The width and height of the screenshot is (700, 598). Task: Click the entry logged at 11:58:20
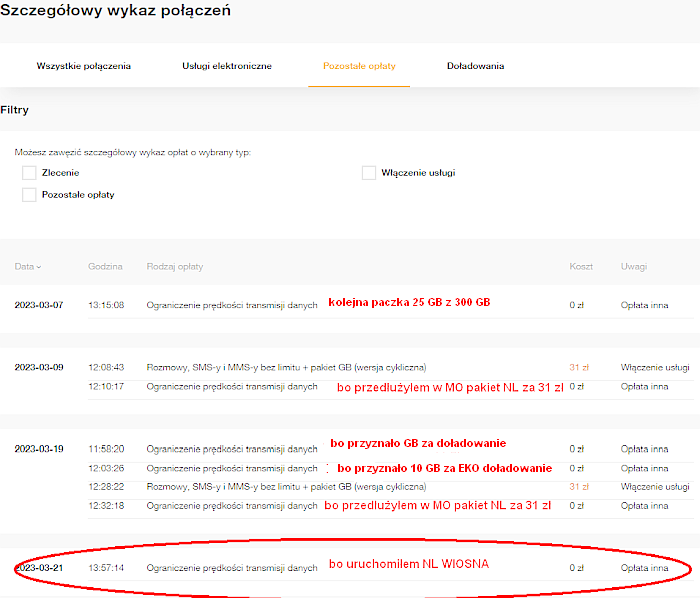pyautogui.click(x=231, y=449)
